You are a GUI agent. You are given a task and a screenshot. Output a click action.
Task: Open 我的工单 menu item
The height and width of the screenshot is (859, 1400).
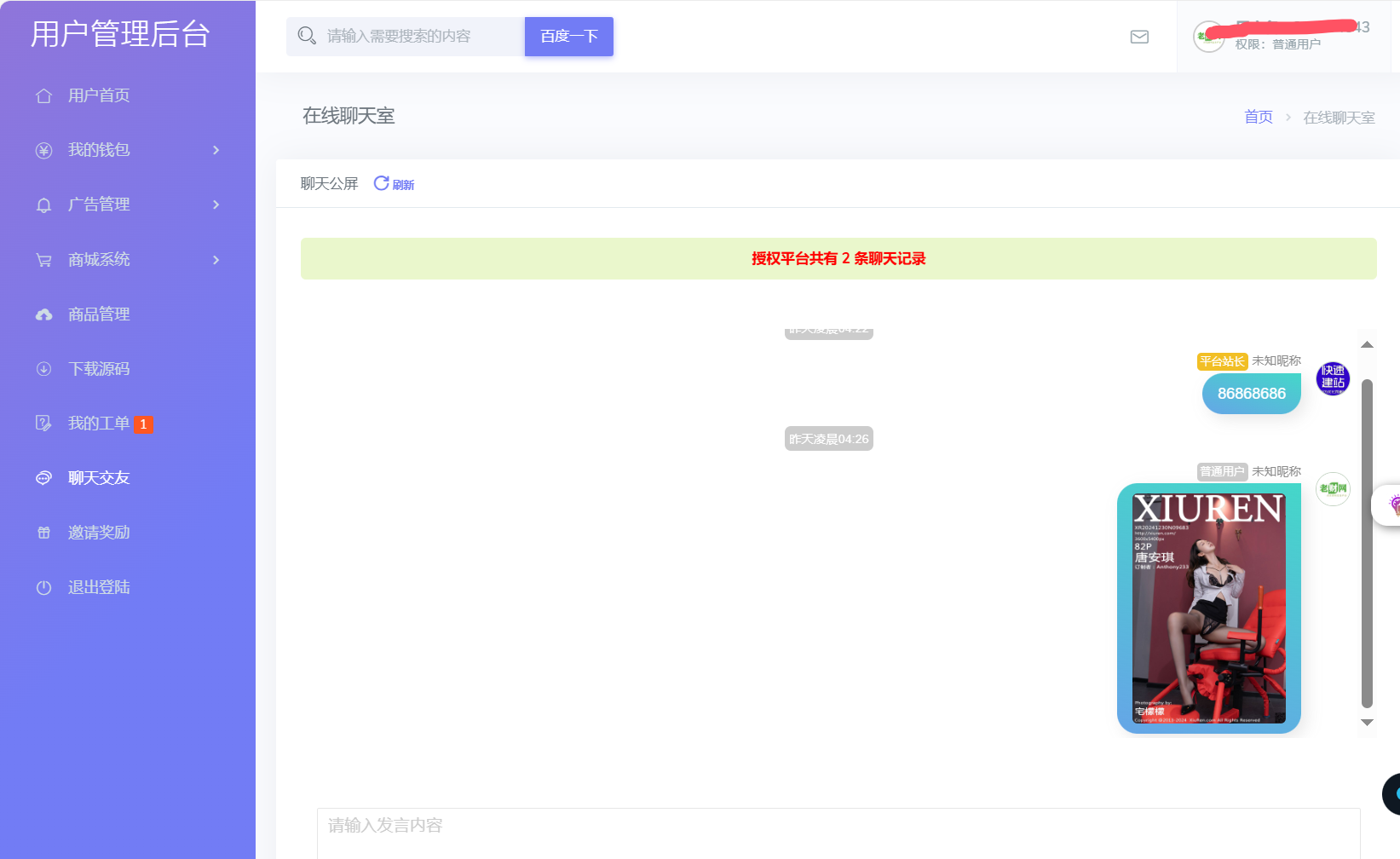[99, 424]
